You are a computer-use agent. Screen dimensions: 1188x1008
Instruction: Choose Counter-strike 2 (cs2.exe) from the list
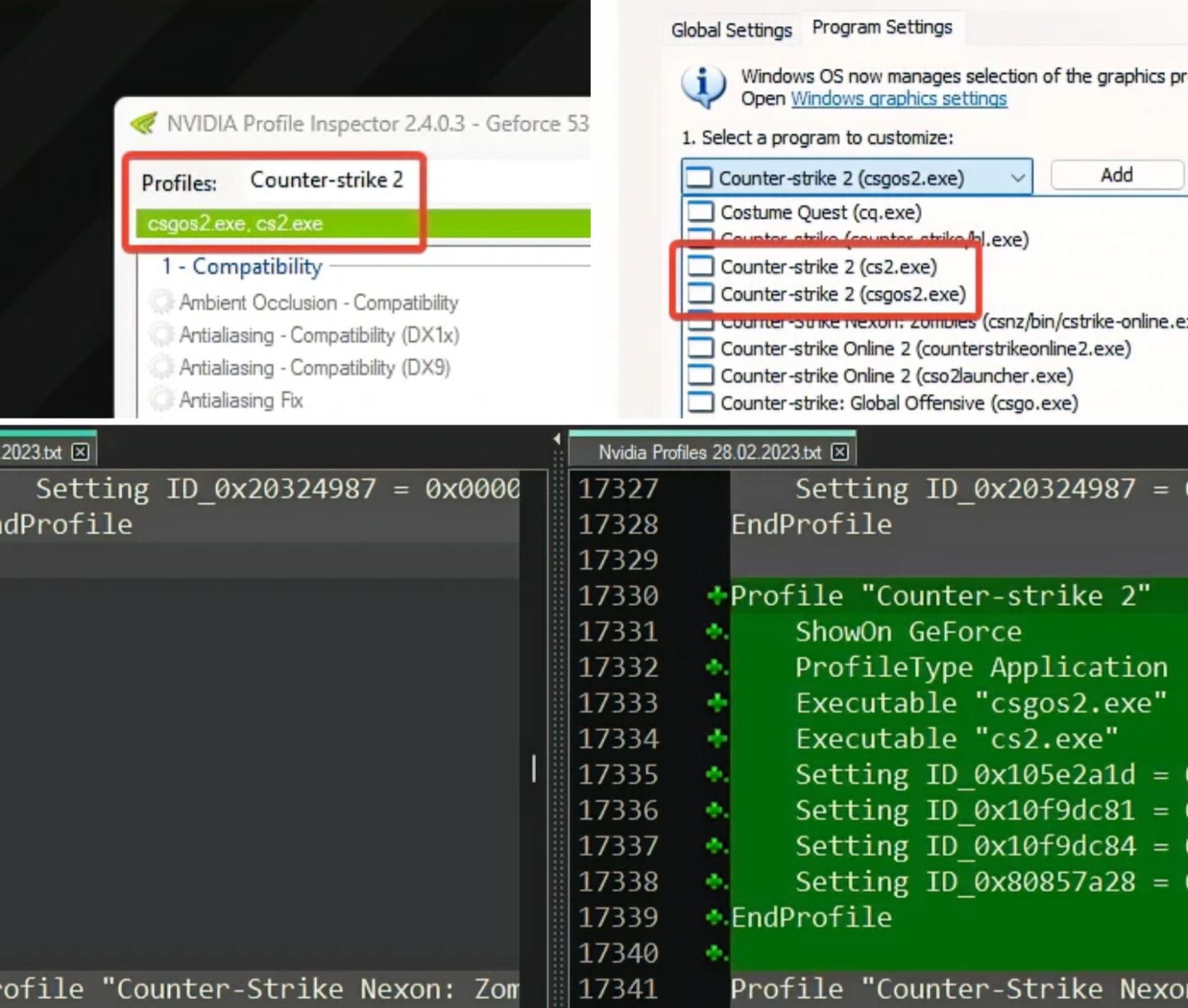[x=828, y=267]
